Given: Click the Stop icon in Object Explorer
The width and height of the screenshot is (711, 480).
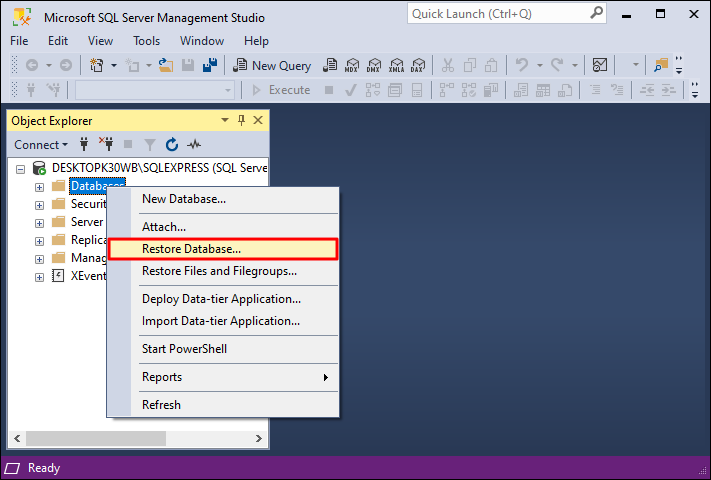Looking at the screenshot, I should (128, 145).
